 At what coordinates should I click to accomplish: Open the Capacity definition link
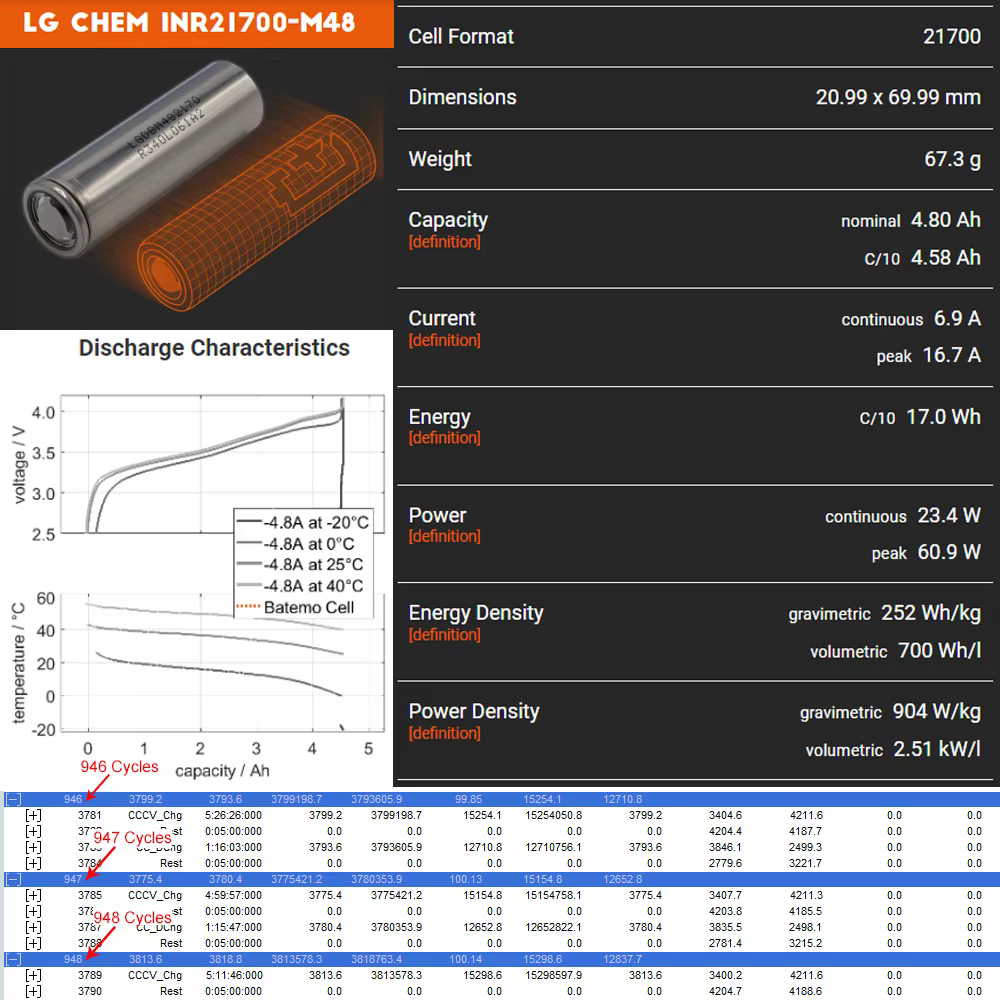(445, 242)
